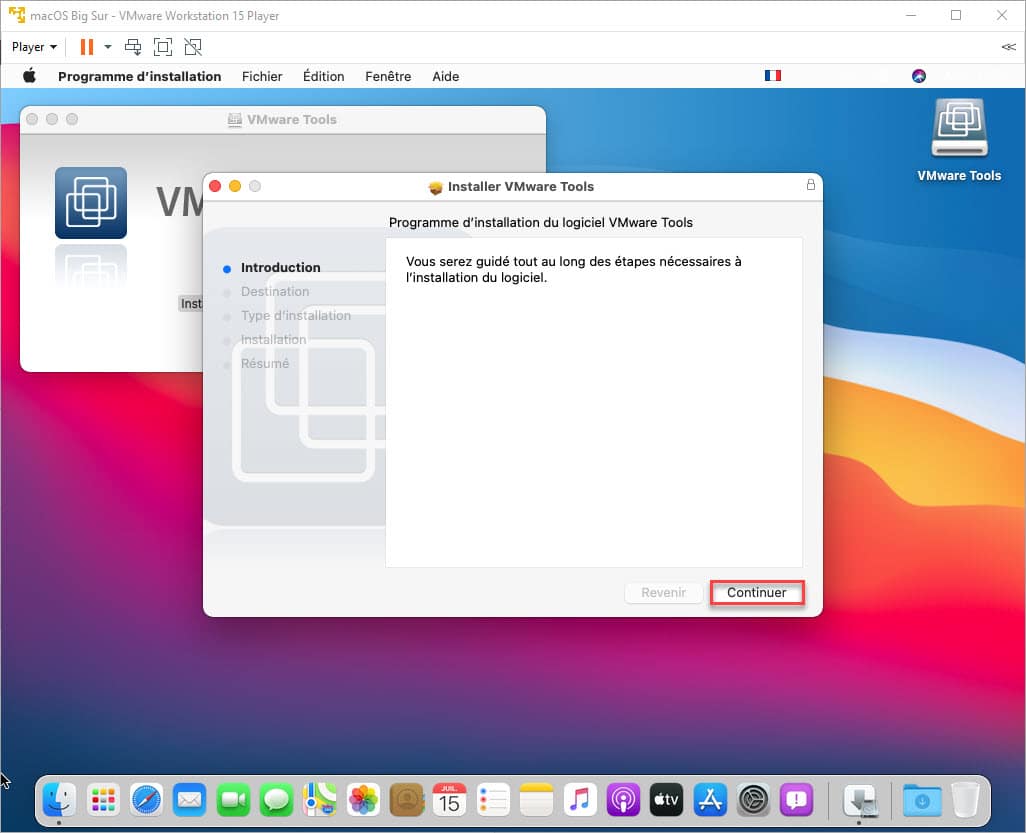Open Reminders from the Dock
Screen dimensions: 1026x833
(x=493, y=800)
